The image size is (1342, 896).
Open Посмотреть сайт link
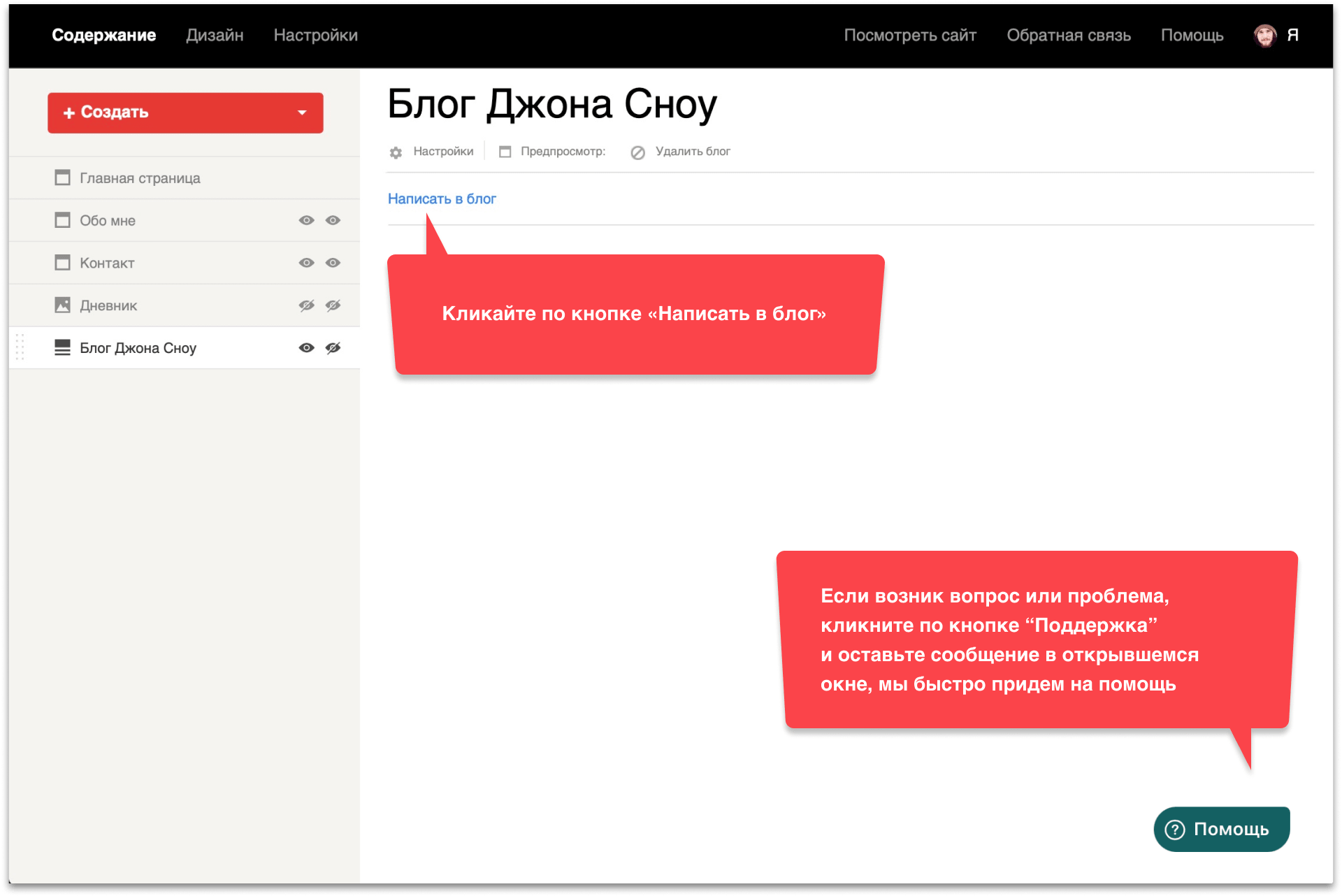pos(909,35)
